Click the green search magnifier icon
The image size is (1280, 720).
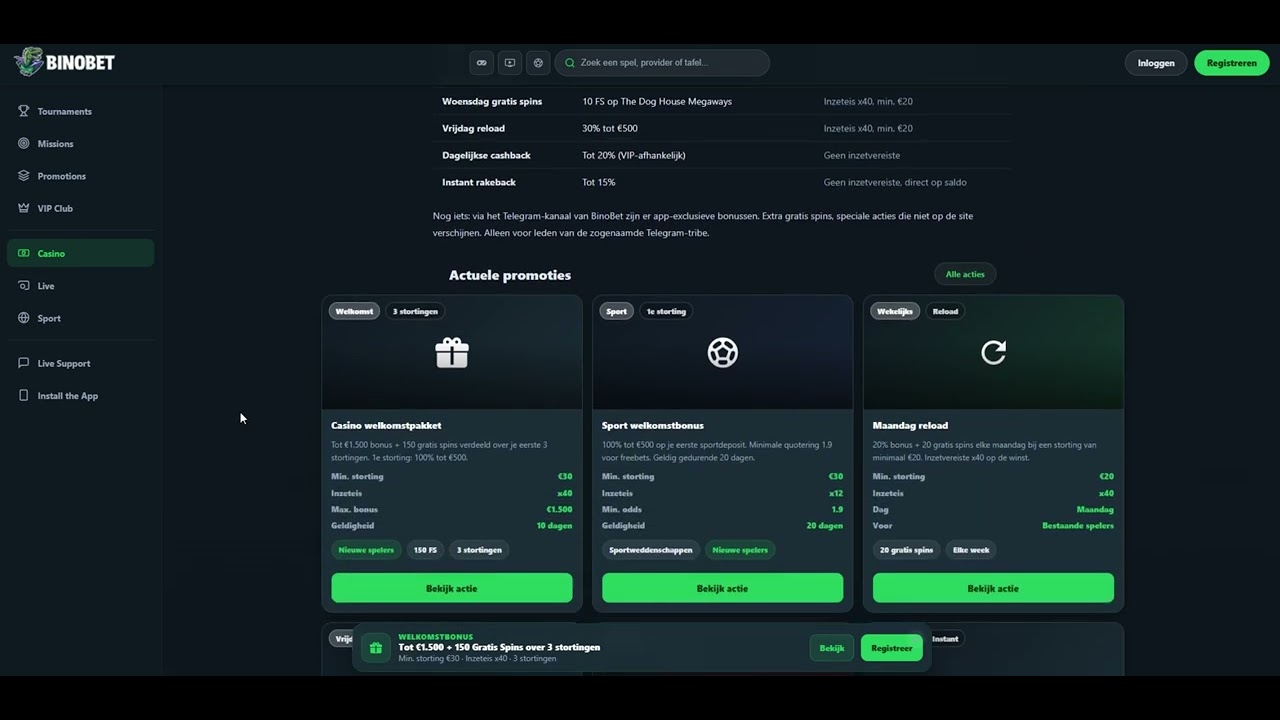click(570, 62)
